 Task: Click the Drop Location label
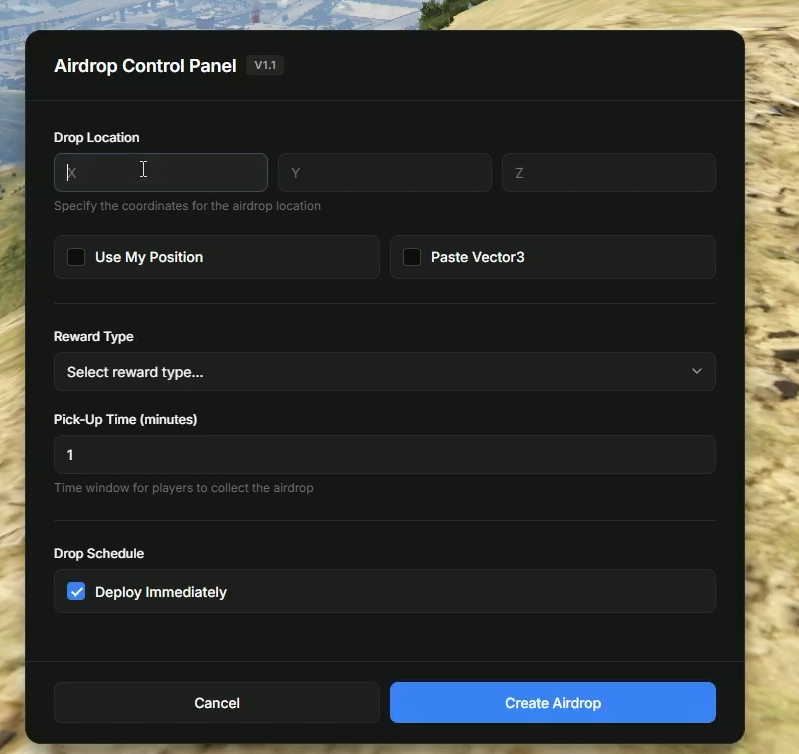pyautogui.click(x=97, y=138)
